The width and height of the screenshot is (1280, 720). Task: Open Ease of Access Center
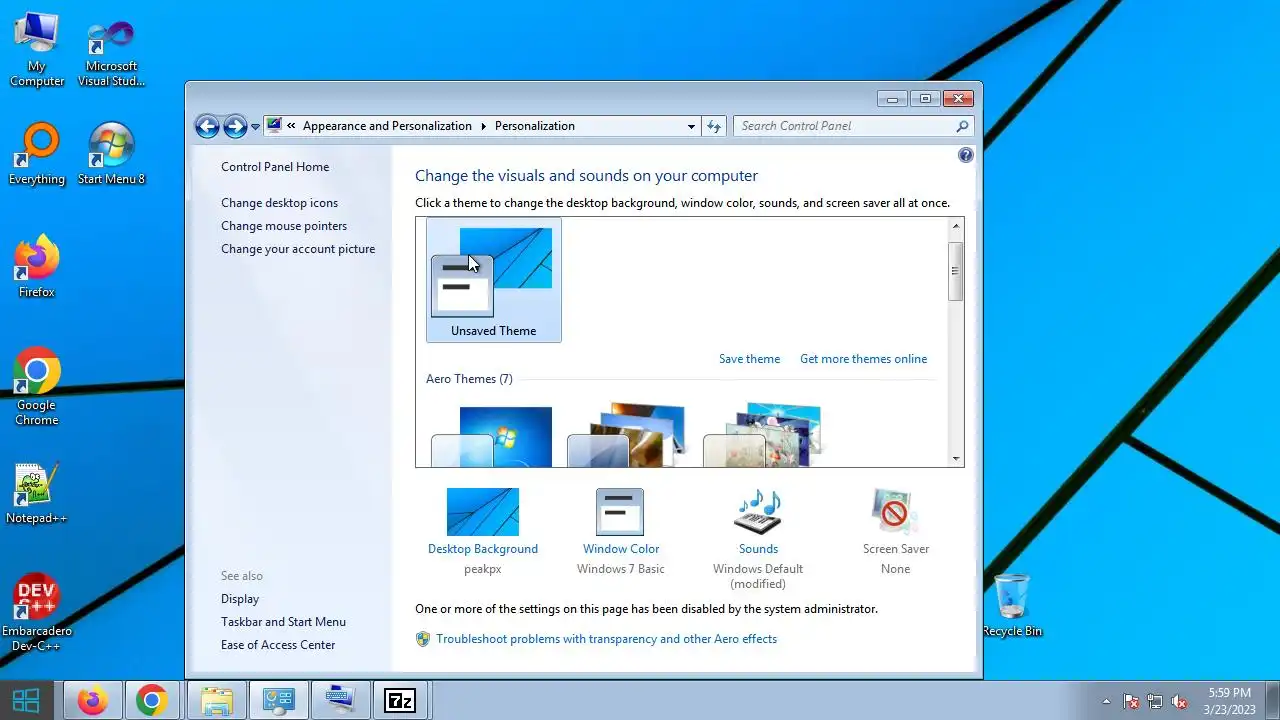pyautogui.click(x=278, y=645)
